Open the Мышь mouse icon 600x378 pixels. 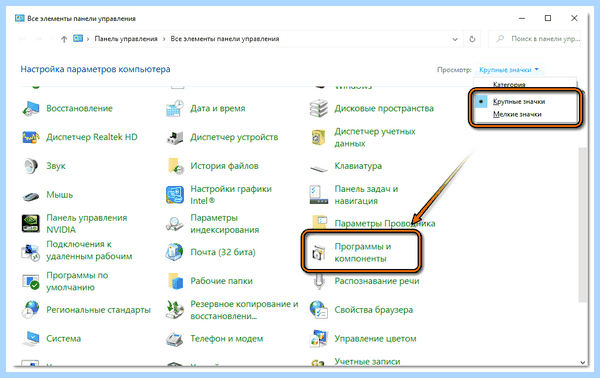pos(31,196)
